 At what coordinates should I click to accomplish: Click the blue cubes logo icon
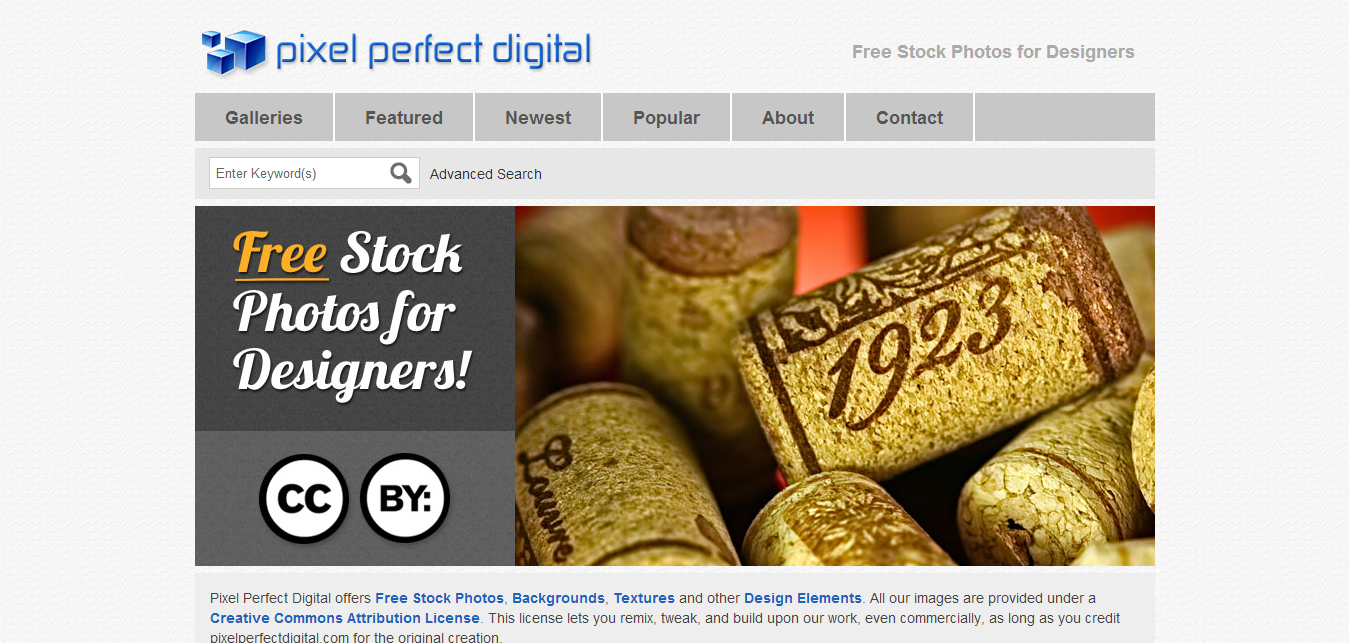click(x=234, y=52)
